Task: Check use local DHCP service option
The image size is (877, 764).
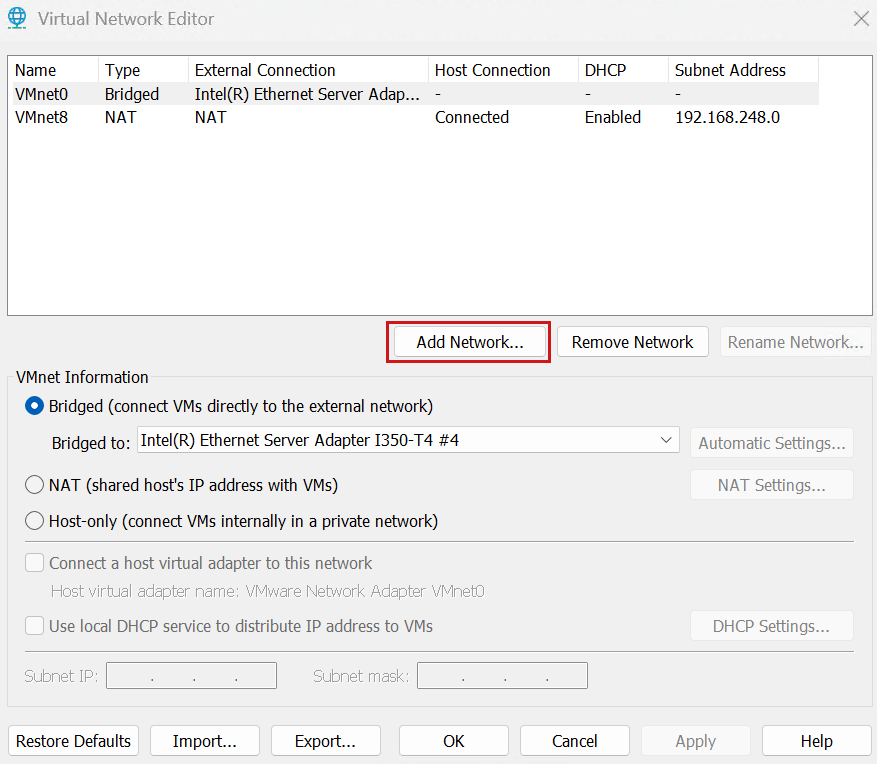Action: (34, 626)
